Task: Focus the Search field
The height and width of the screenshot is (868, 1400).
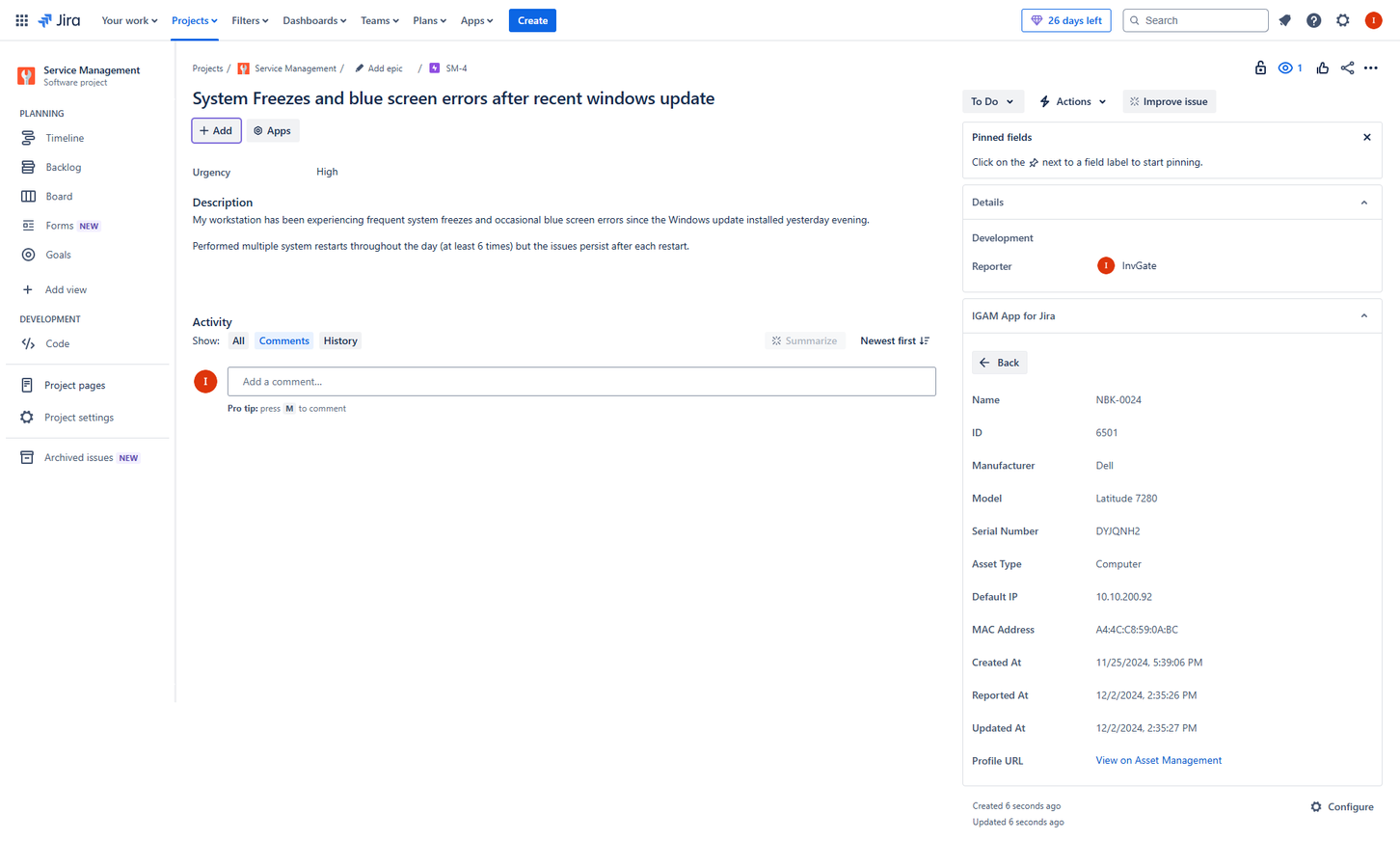Action: point(1196,20)
